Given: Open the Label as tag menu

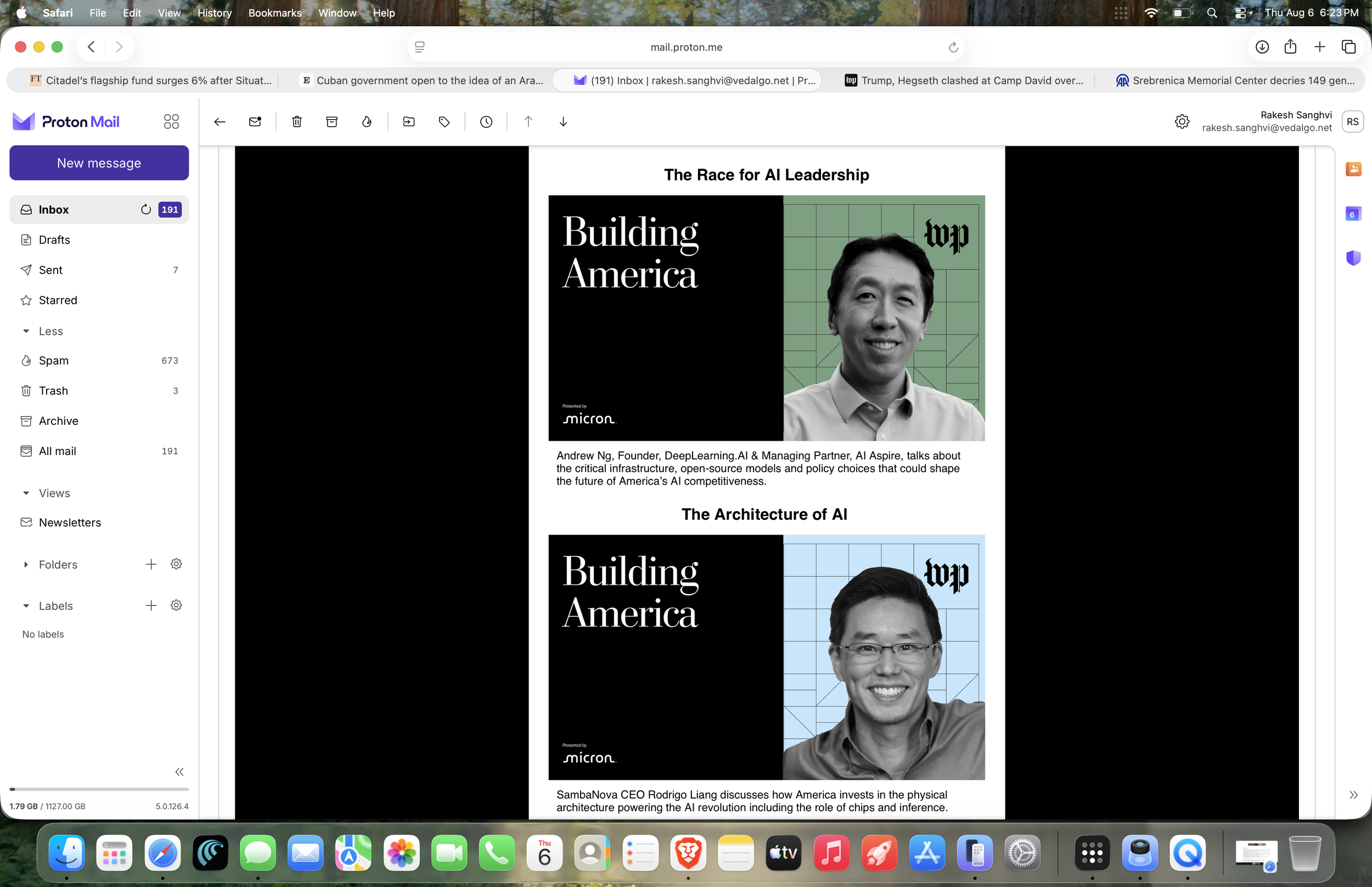Looking at the screenshot, I should click(444, 121).
